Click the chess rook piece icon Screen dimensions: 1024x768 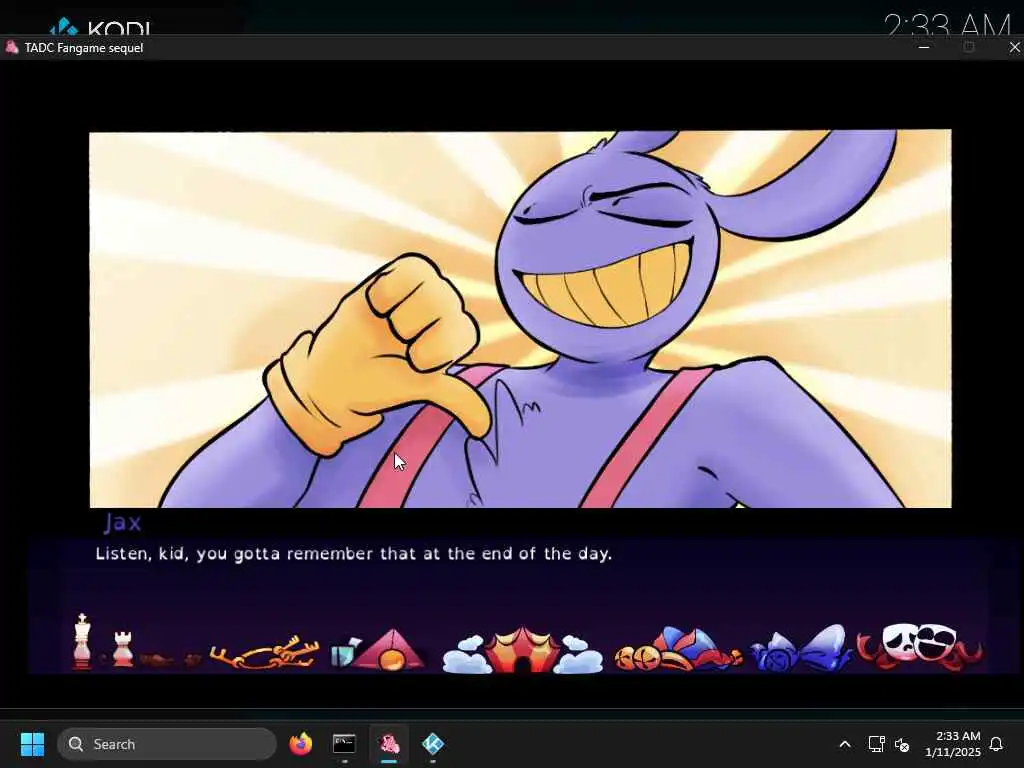tap(123, 648)
